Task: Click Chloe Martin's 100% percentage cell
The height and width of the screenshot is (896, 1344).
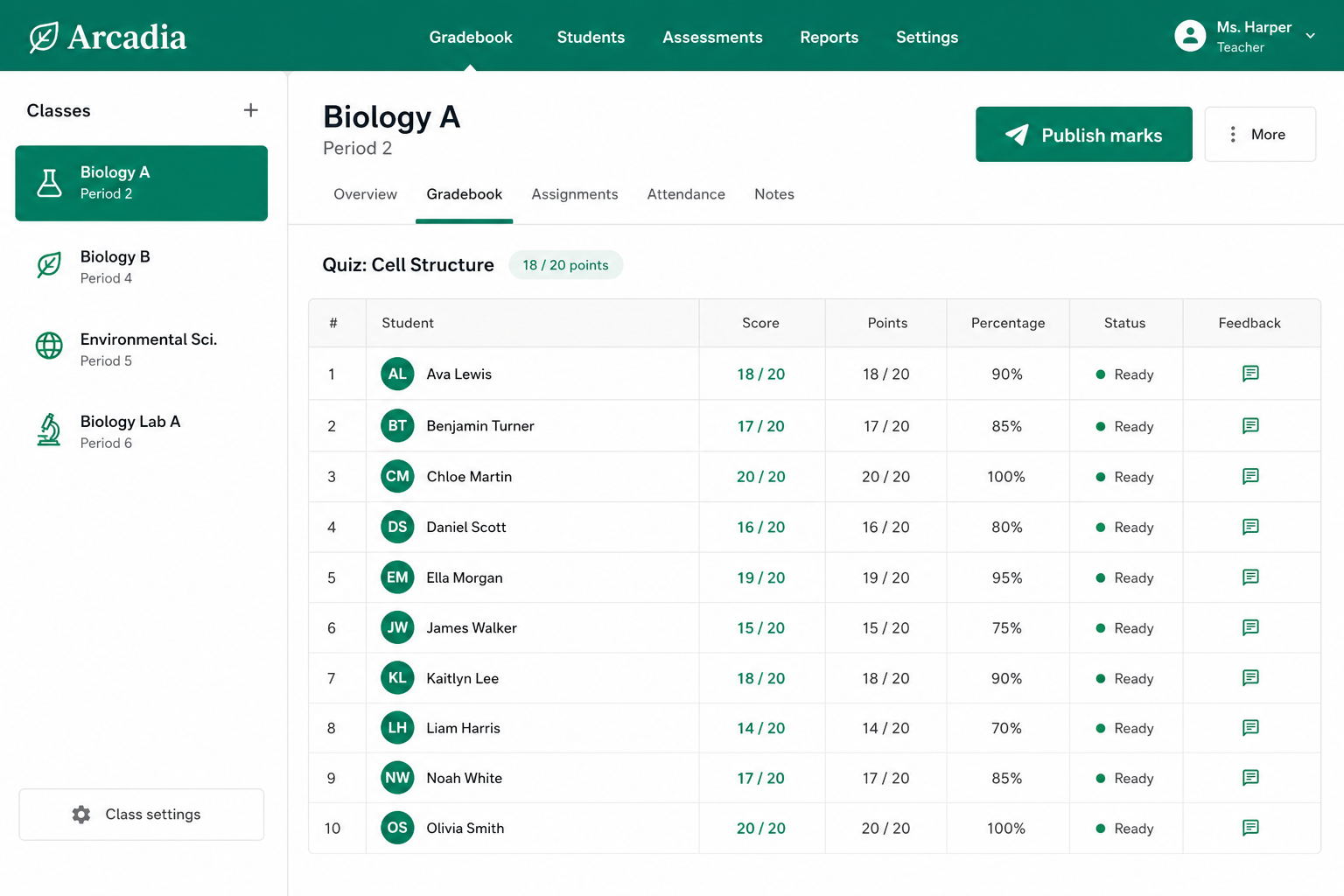Action: click(x=1006, y=477)
